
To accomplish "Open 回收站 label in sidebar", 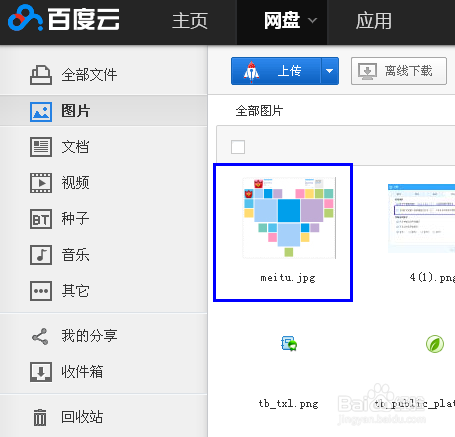I will [82, 417].
